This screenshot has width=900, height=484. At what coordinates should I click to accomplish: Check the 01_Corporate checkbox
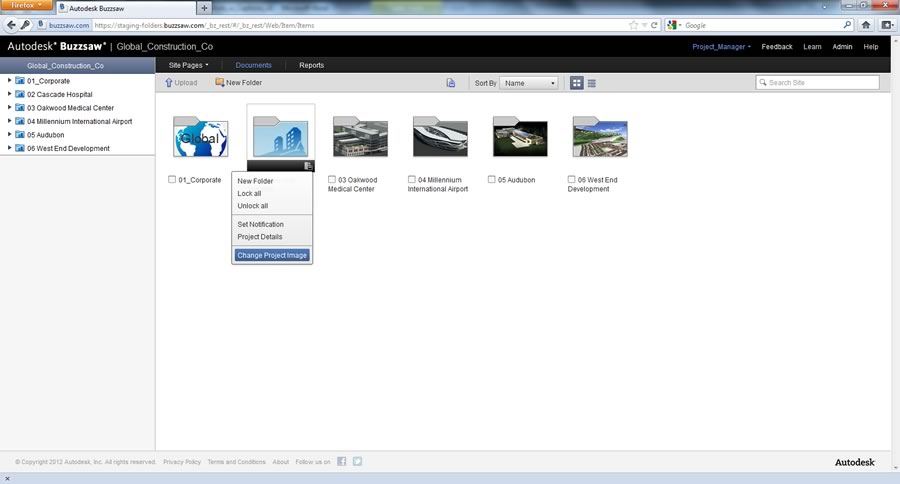pyautogui.click(x=172, y=179)
